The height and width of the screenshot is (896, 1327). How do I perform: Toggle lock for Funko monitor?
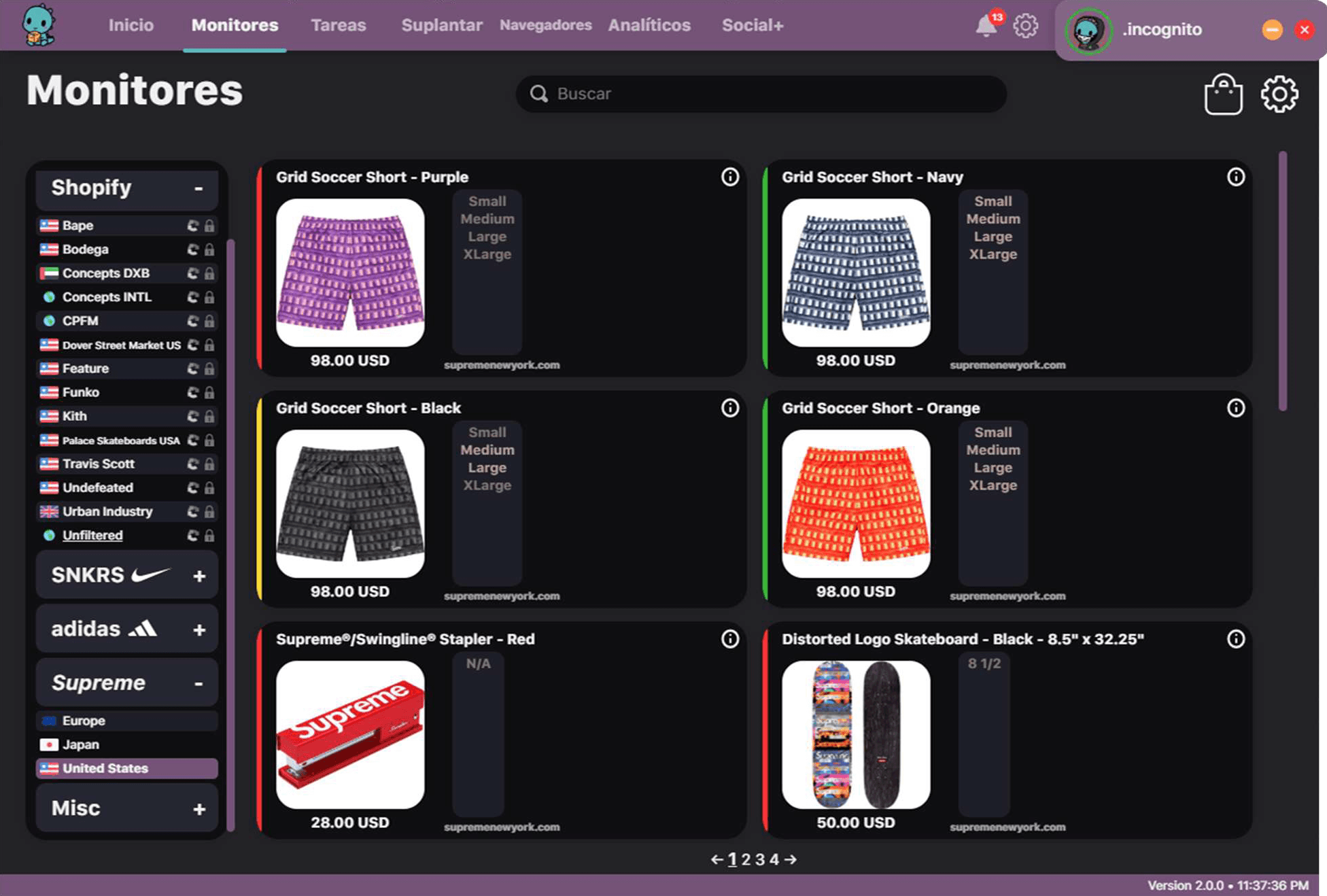(x=209, y=392)
